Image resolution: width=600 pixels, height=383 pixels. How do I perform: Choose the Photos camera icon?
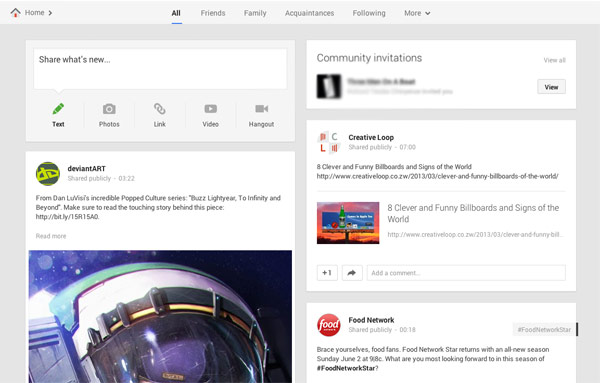pyautogui.click(x=109, y=109)
